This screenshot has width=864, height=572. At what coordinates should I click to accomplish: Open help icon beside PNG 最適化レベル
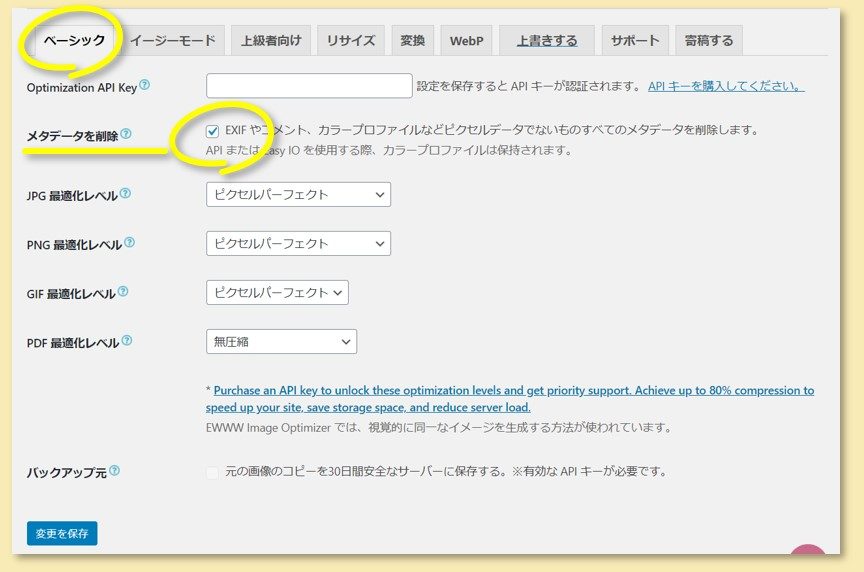coord(129,242)
